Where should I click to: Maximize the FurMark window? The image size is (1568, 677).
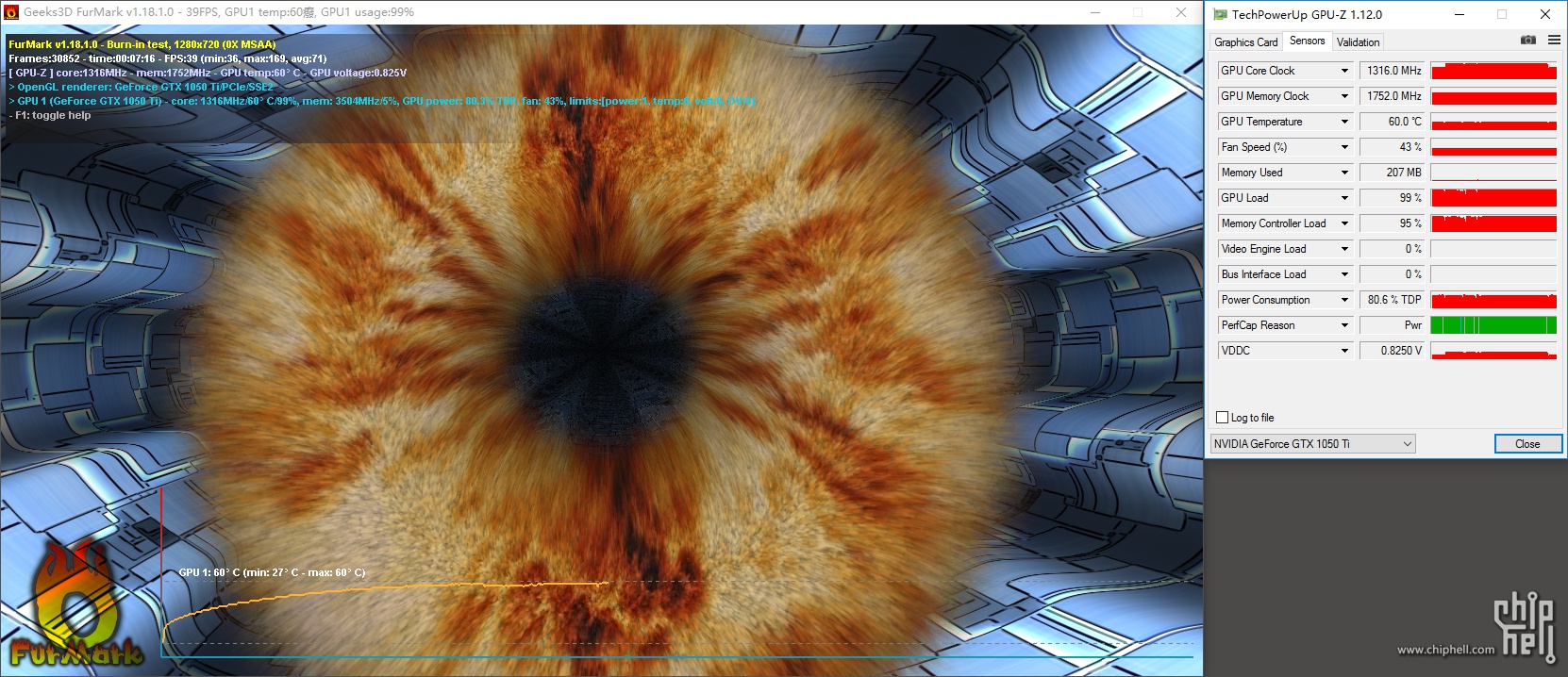1138,12
